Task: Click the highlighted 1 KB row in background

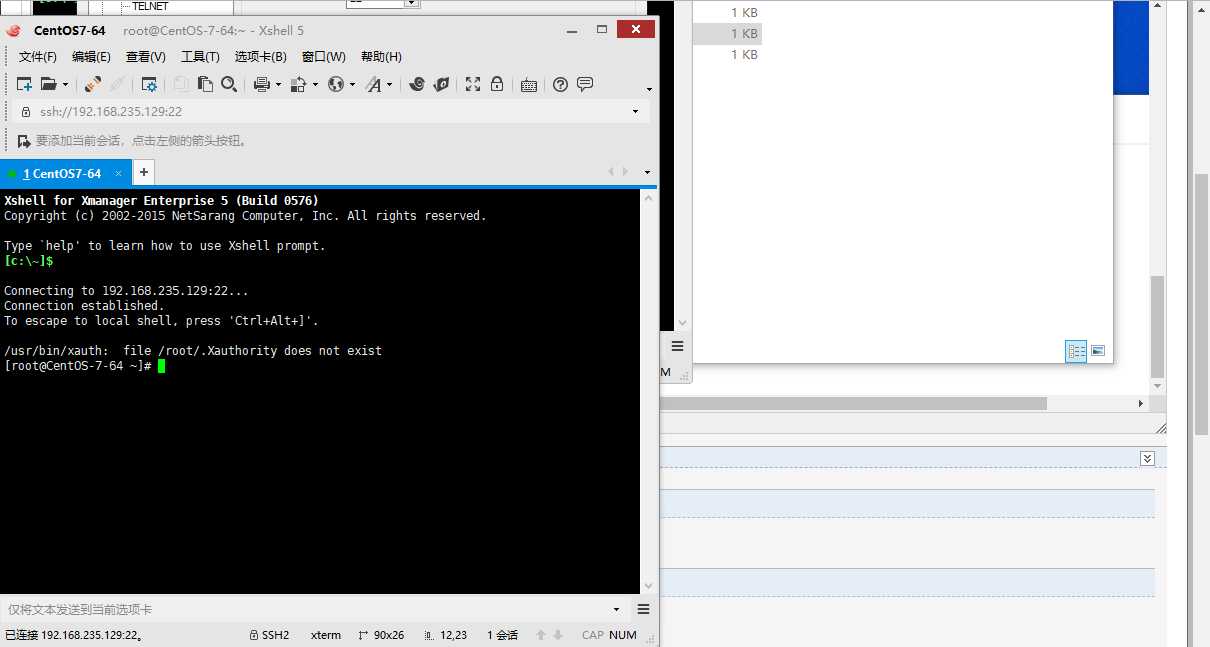Action: (x=728, y=33)
